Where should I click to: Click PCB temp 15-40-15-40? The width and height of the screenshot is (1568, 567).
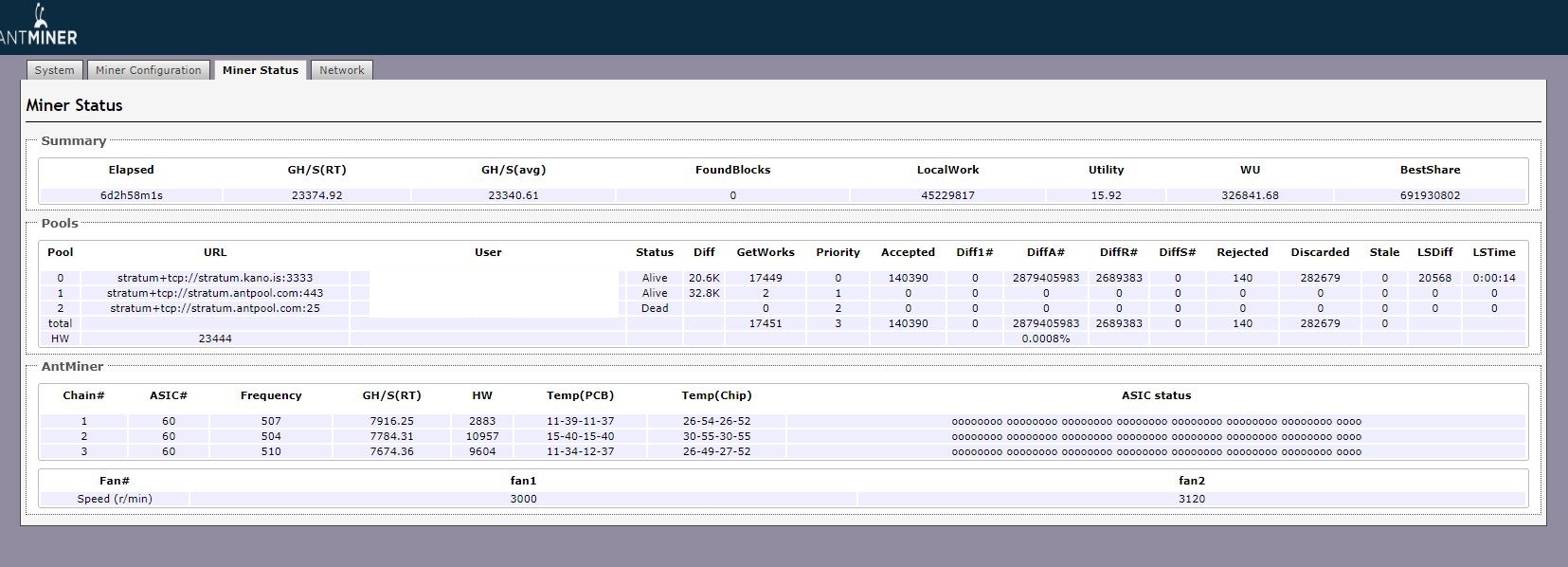[580, 436]
